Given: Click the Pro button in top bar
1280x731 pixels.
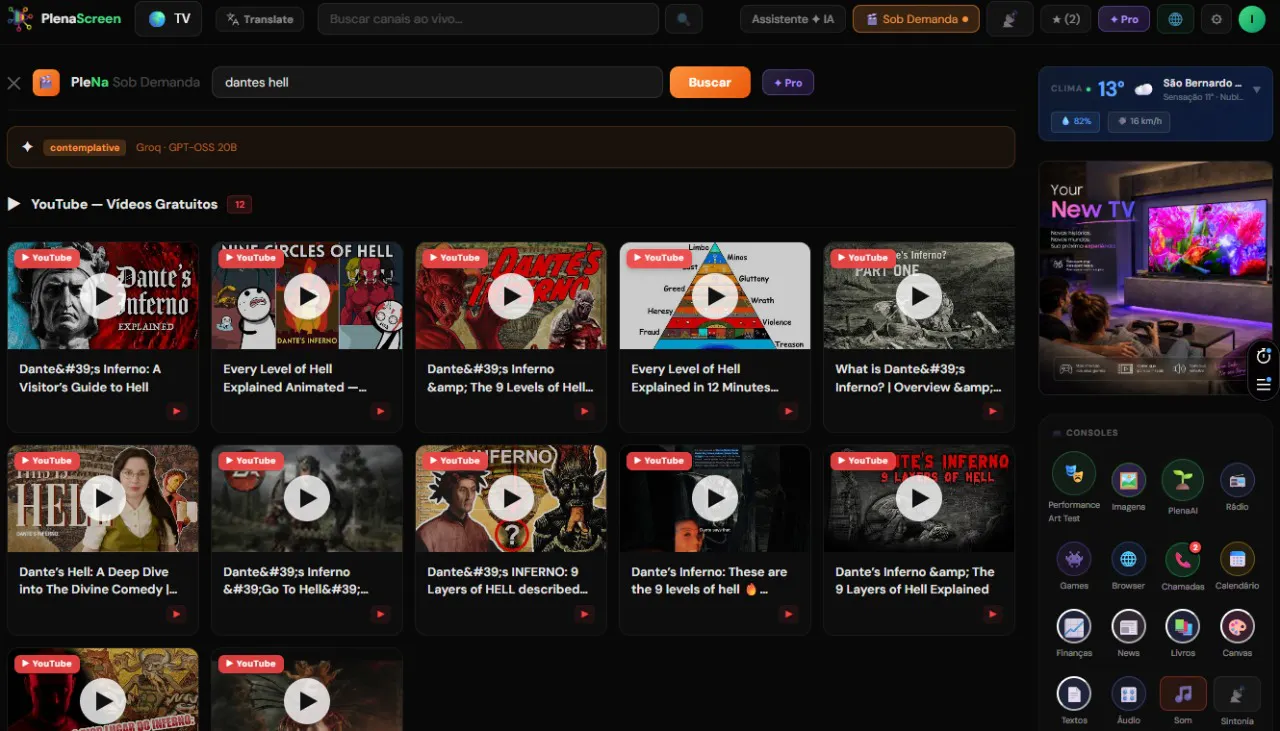Looking at the screenshot, I should point(1124,19).
